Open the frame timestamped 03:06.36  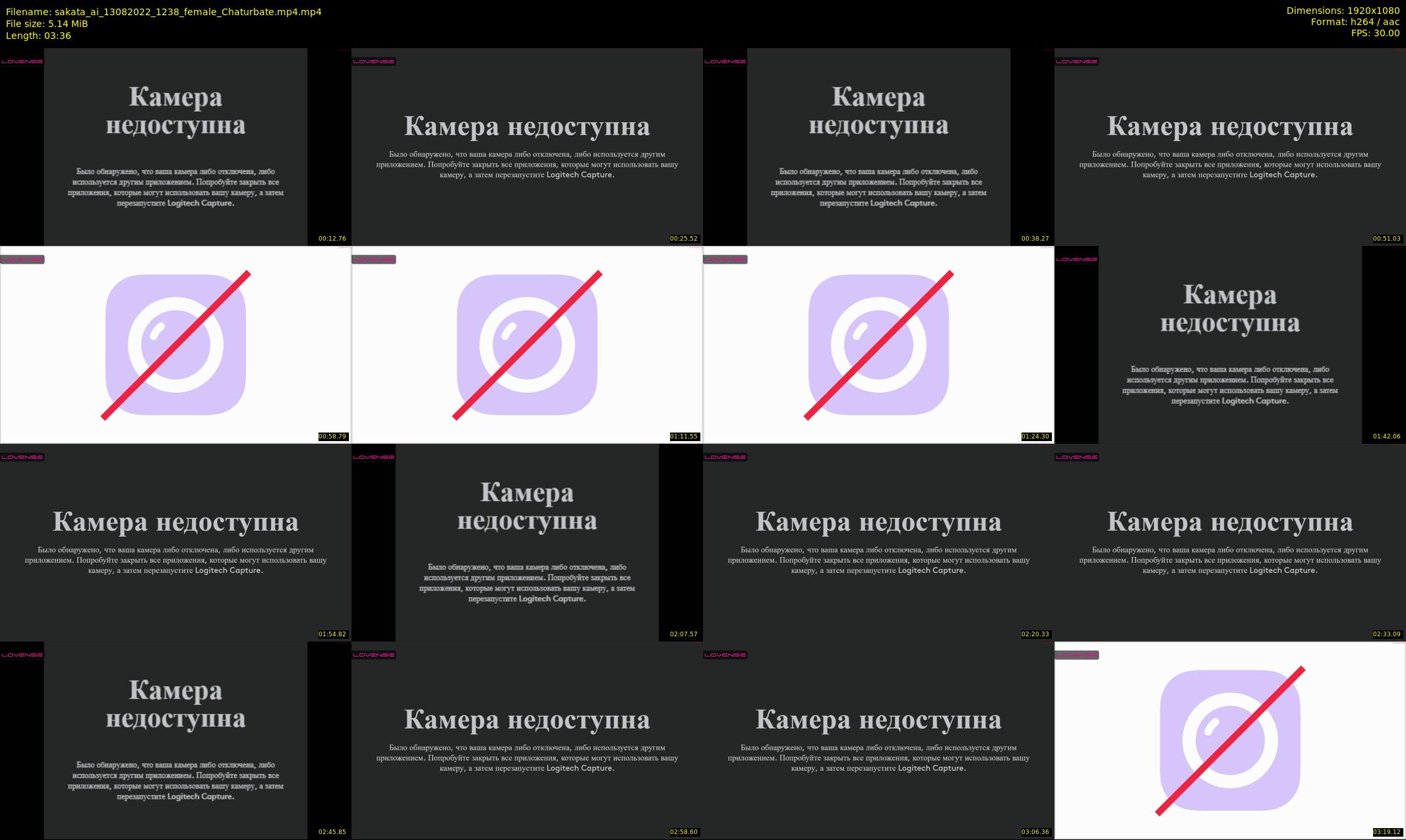pos(878,740)
